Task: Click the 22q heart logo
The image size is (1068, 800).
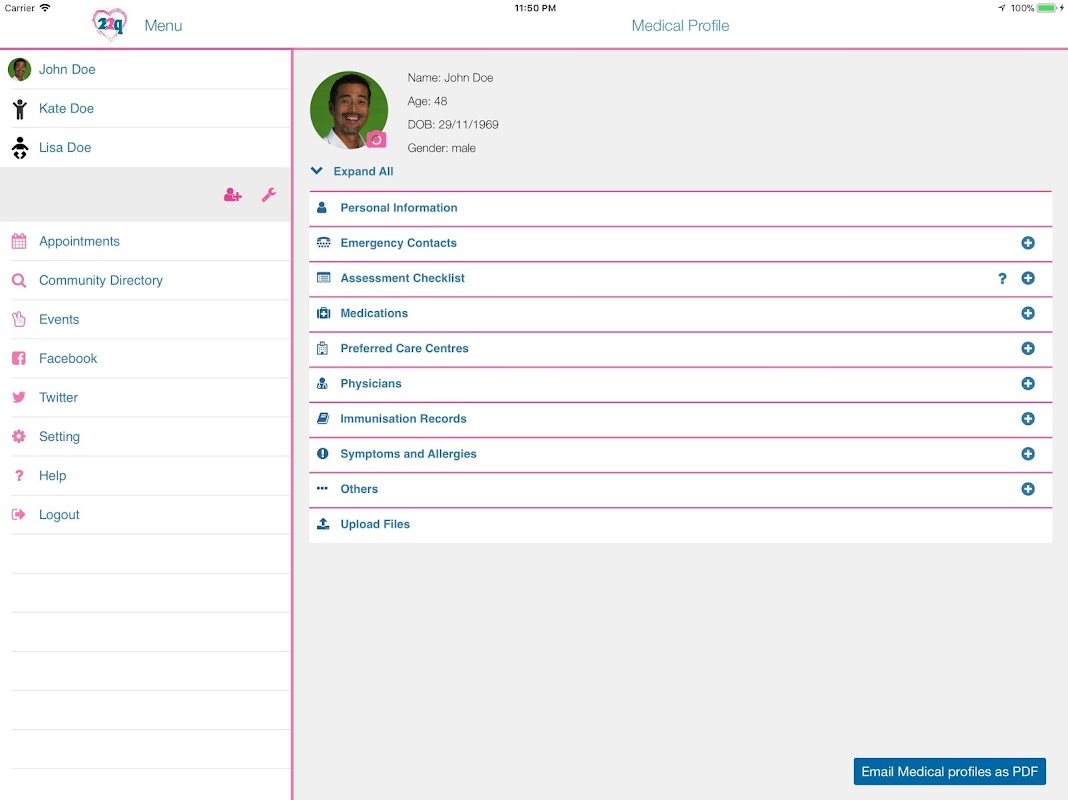Action: (110, 25)
